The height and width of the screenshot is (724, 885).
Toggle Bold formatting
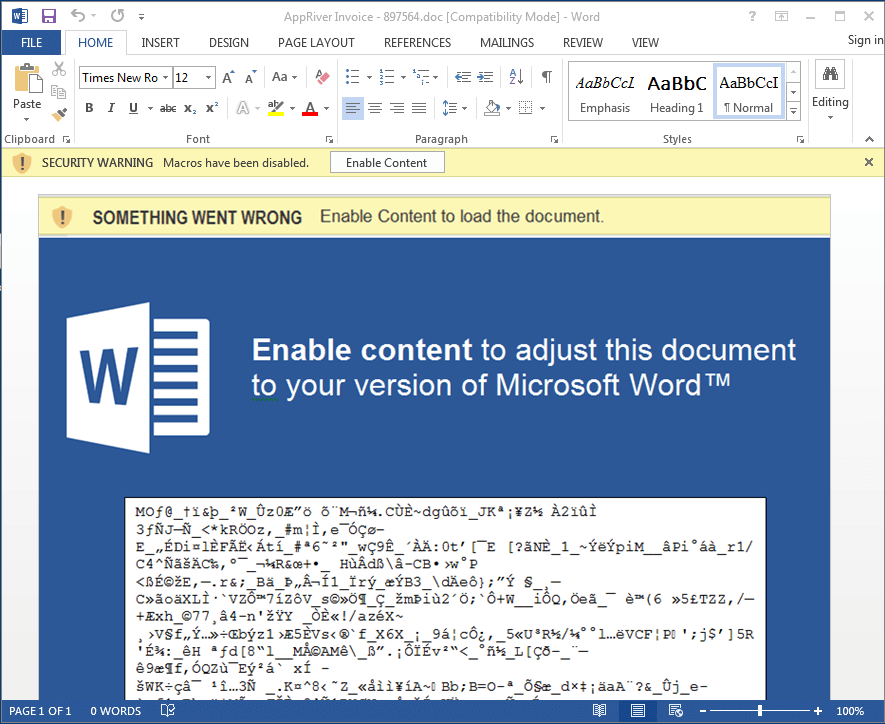(x=89, y=108)
